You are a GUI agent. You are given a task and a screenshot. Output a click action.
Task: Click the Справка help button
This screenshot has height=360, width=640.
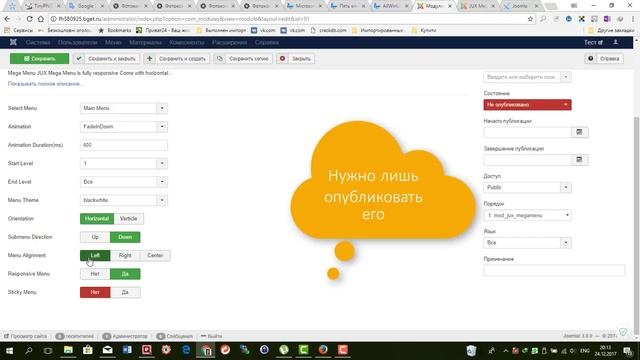604,59
